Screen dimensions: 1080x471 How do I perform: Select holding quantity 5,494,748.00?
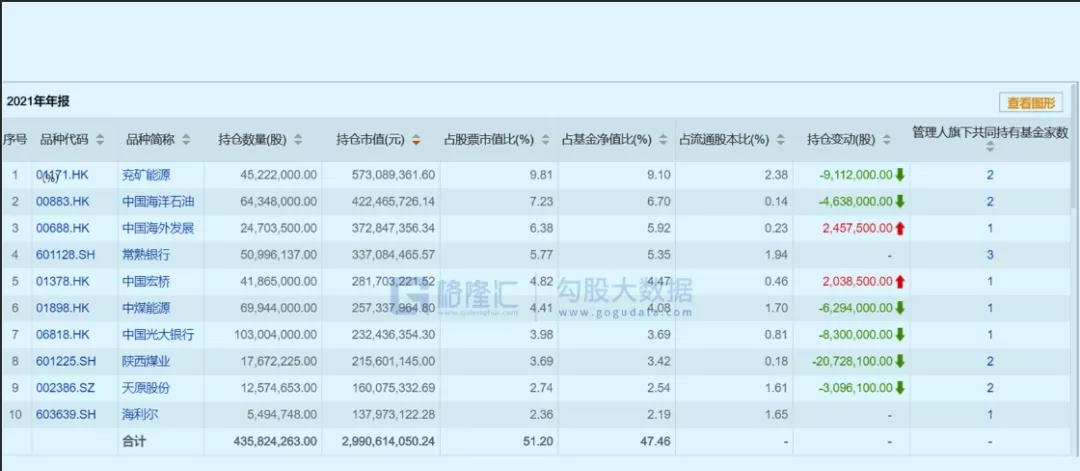pos(282,415)
